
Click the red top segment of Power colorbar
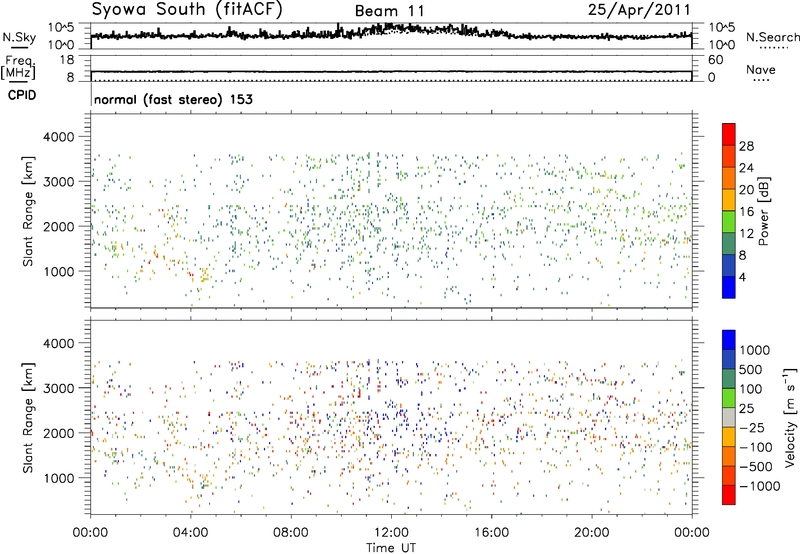coord(729,134)
